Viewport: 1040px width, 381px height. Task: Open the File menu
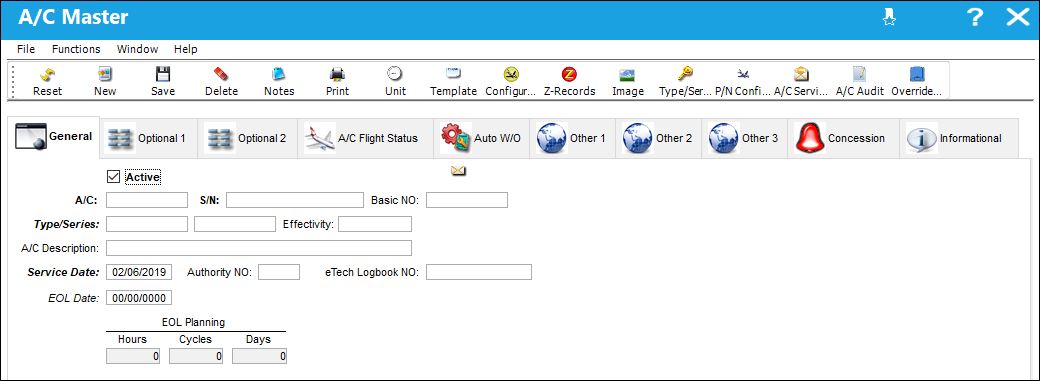pyautogui.click(x=26, y=49)
